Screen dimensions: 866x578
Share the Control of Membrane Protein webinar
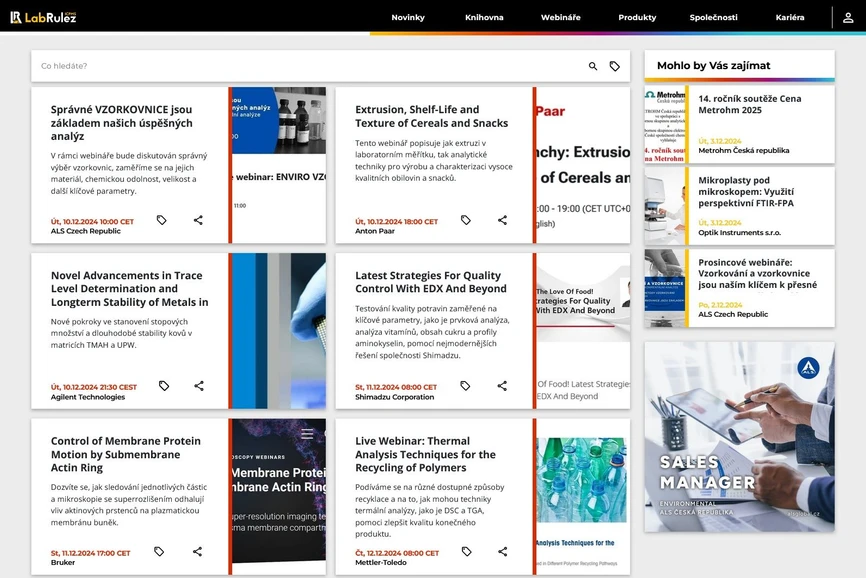tap(197, 552)
